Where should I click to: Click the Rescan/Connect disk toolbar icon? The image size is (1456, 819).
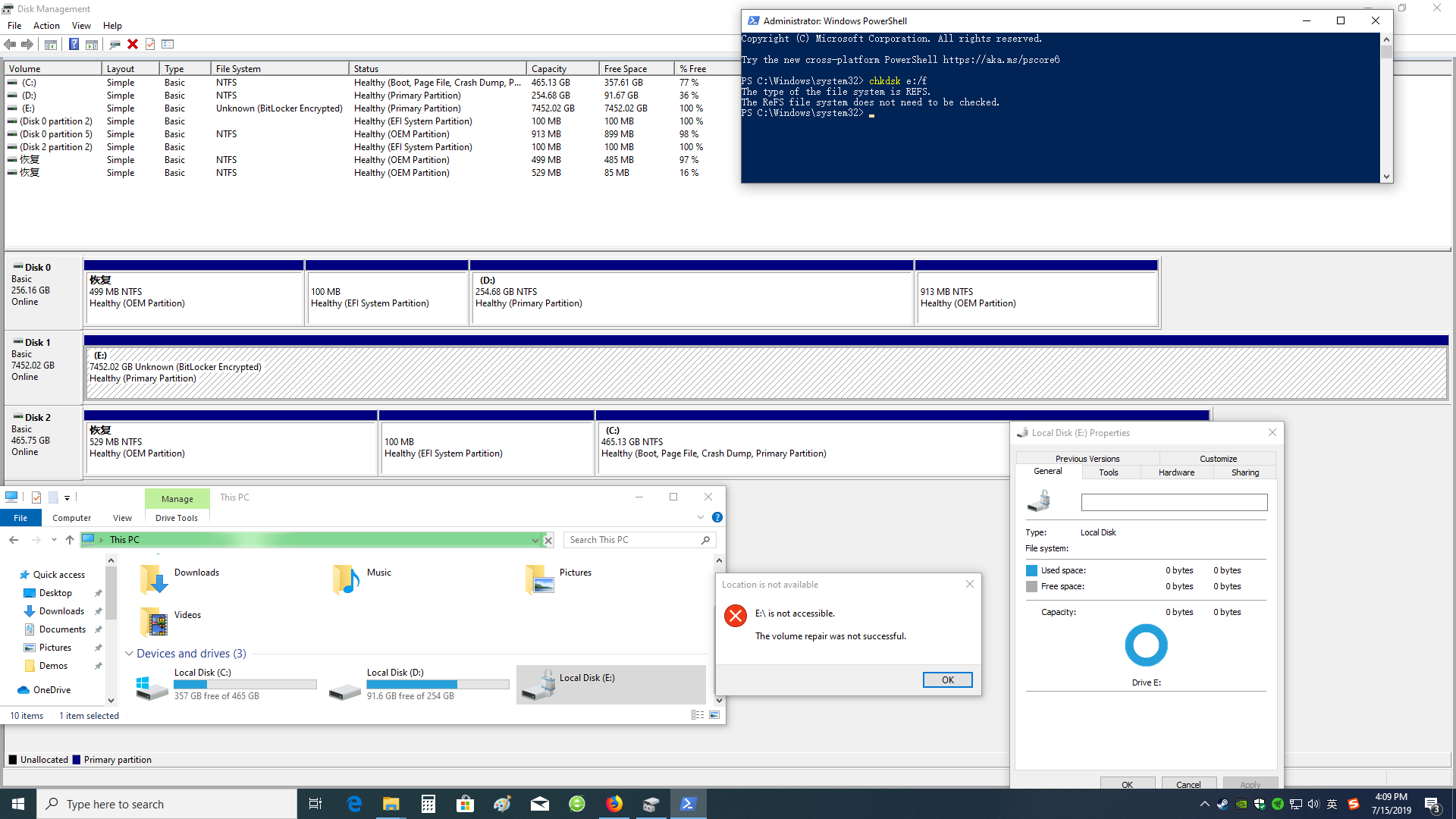coord(115,45)
